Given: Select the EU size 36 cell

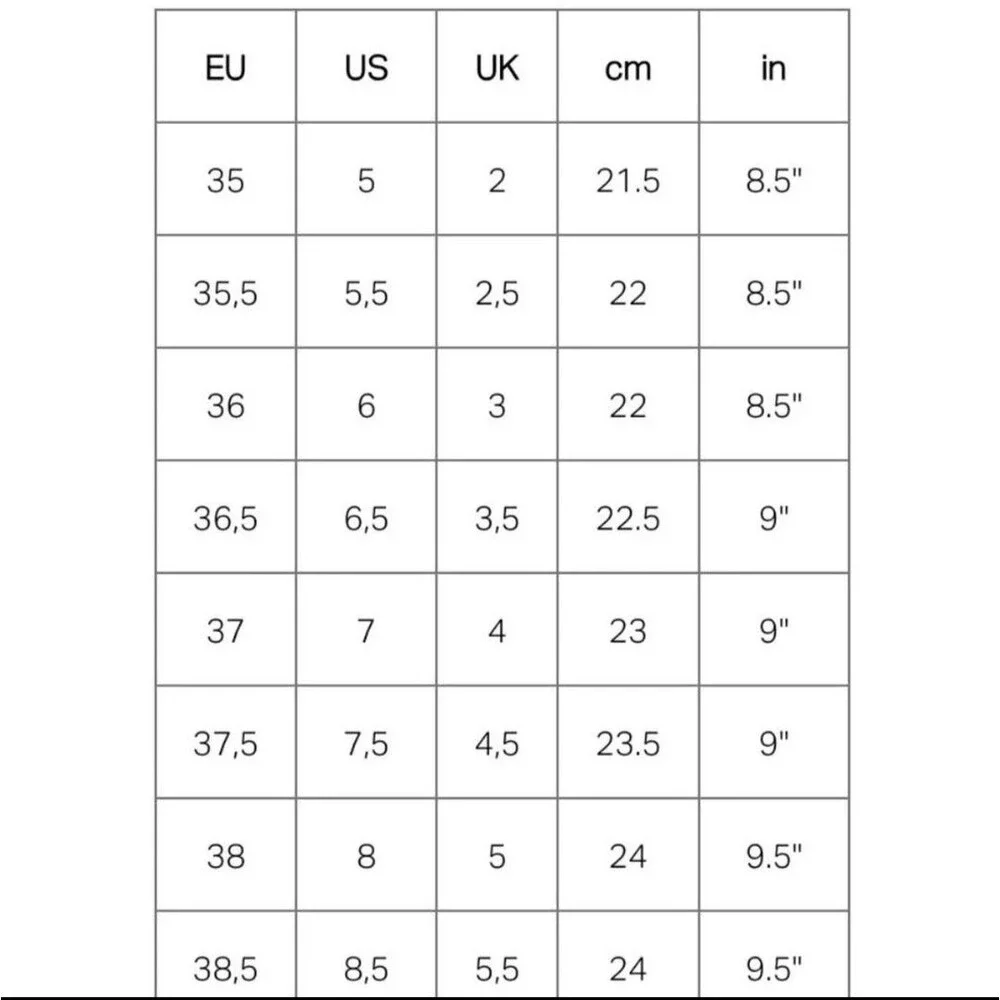Looking at the screenshot, I should click(x=226, y=404).
